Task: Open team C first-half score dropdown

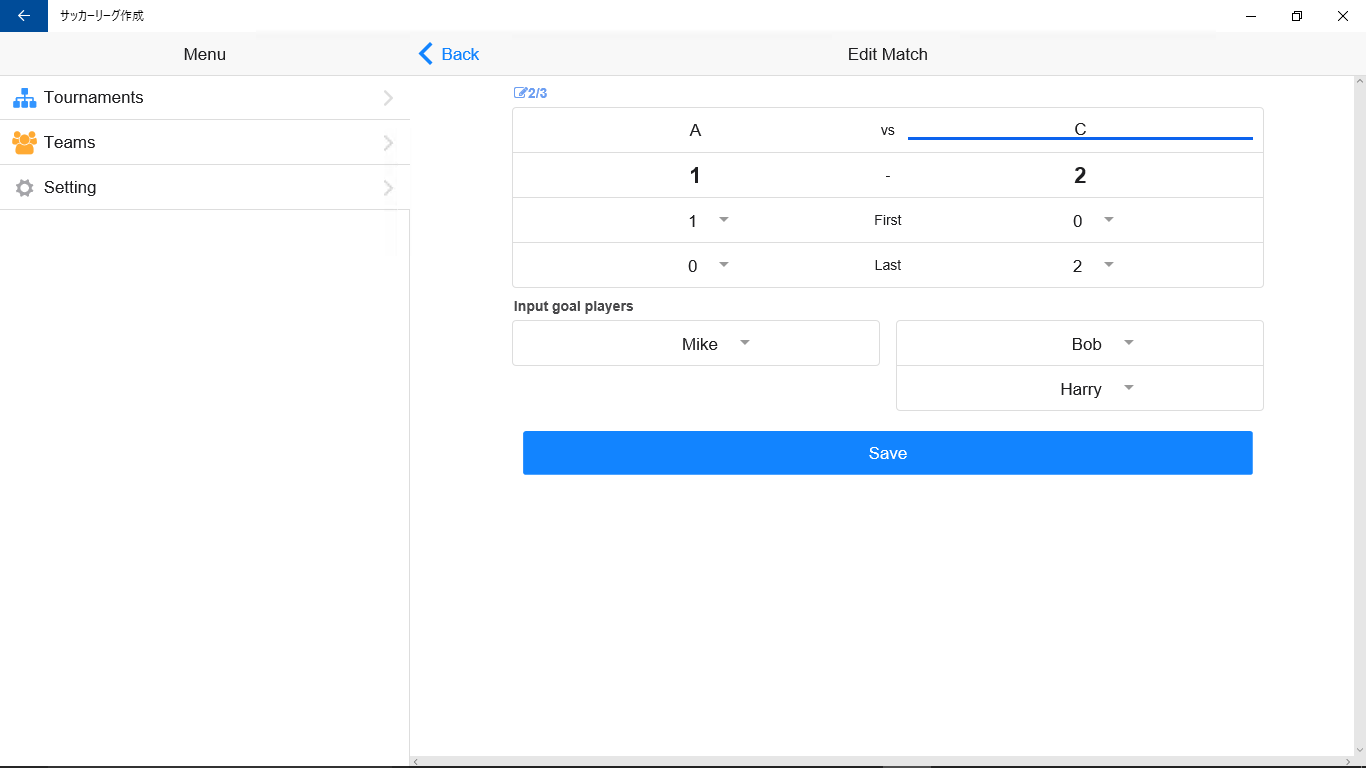Action: 1108,220
